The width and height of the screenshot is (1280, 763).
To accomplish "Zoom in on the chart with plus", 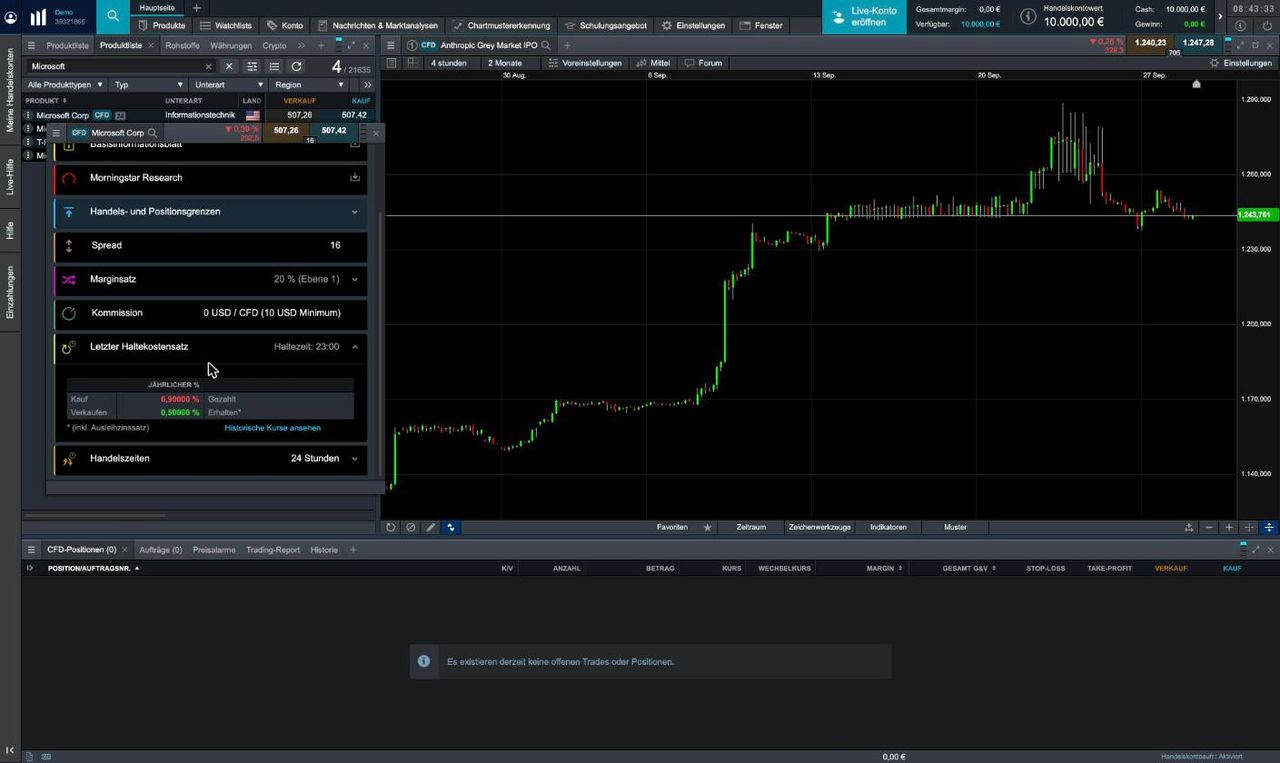I will [x=1229, y=527].
